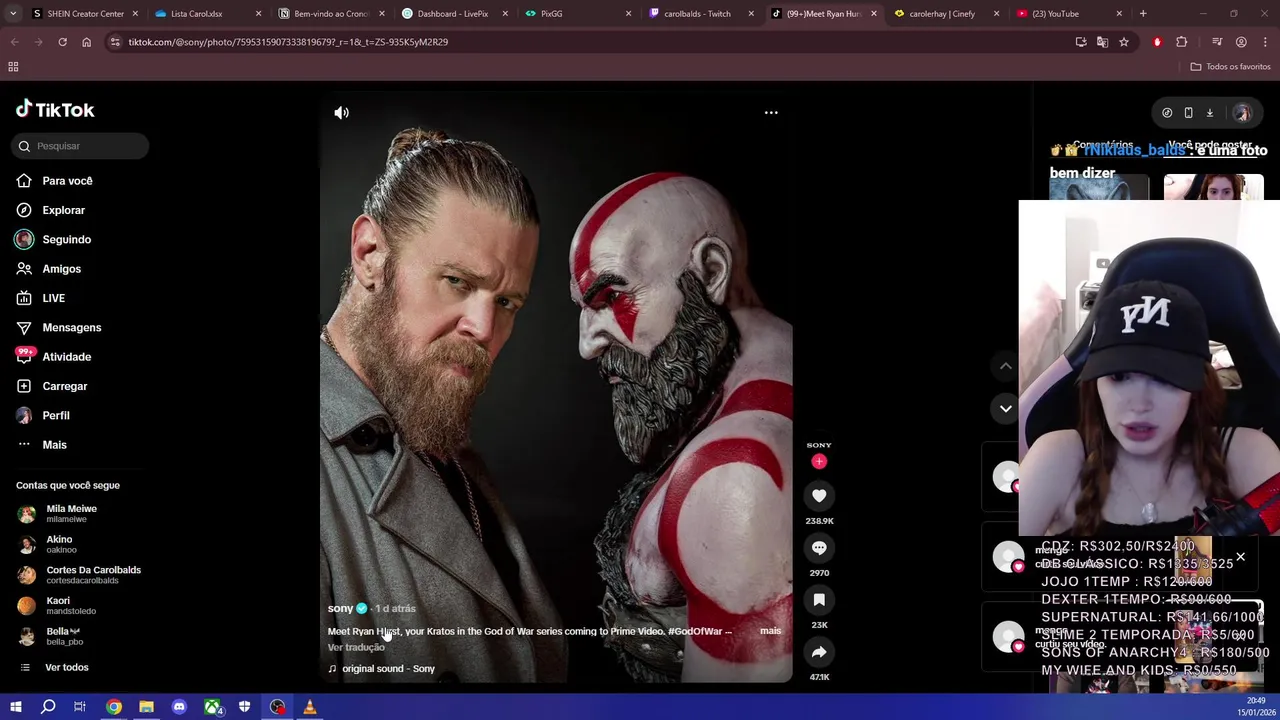Open Discord from the taskbar

coord(179,707)
